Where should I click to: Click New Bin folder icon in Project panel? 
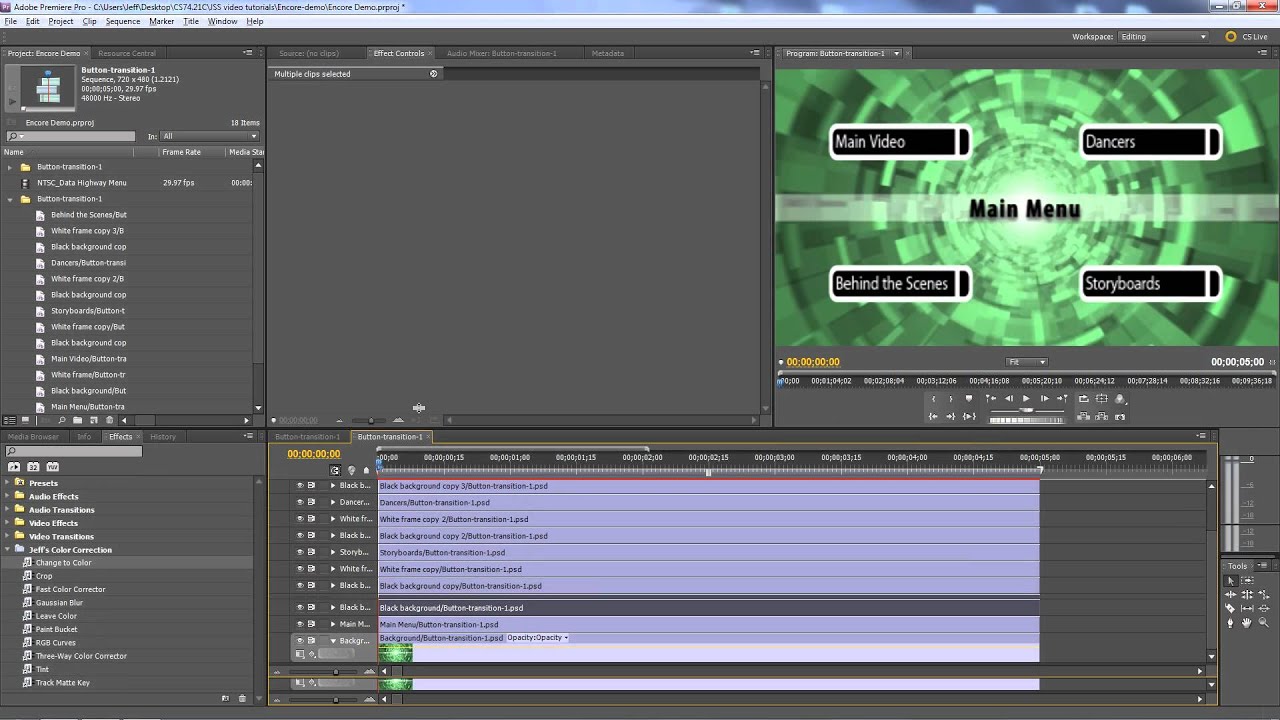77,420
